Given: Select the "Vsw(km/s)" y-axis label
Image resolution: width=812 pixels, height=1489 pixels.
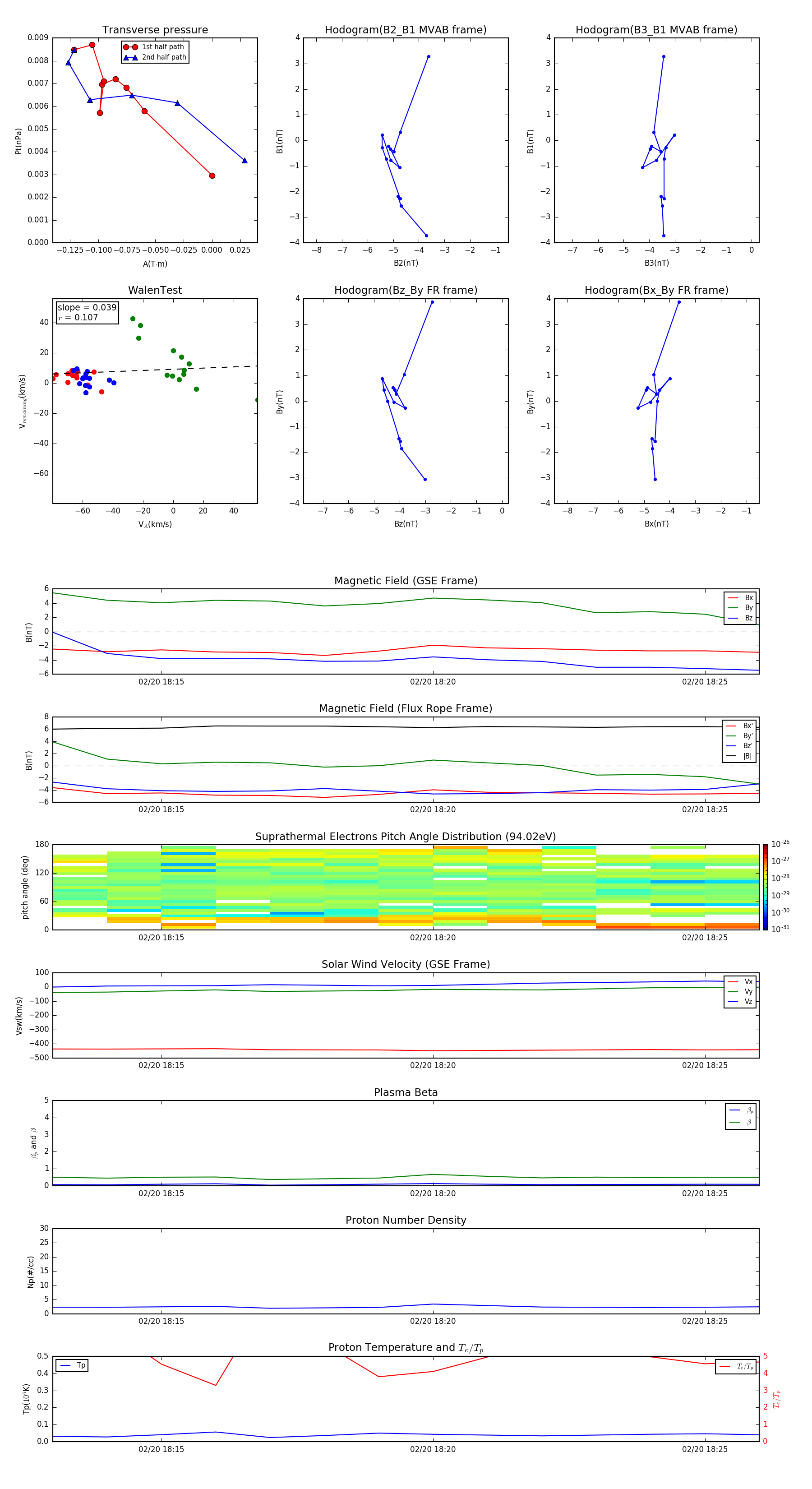Looking at the screenshot, I should 18,1016.
